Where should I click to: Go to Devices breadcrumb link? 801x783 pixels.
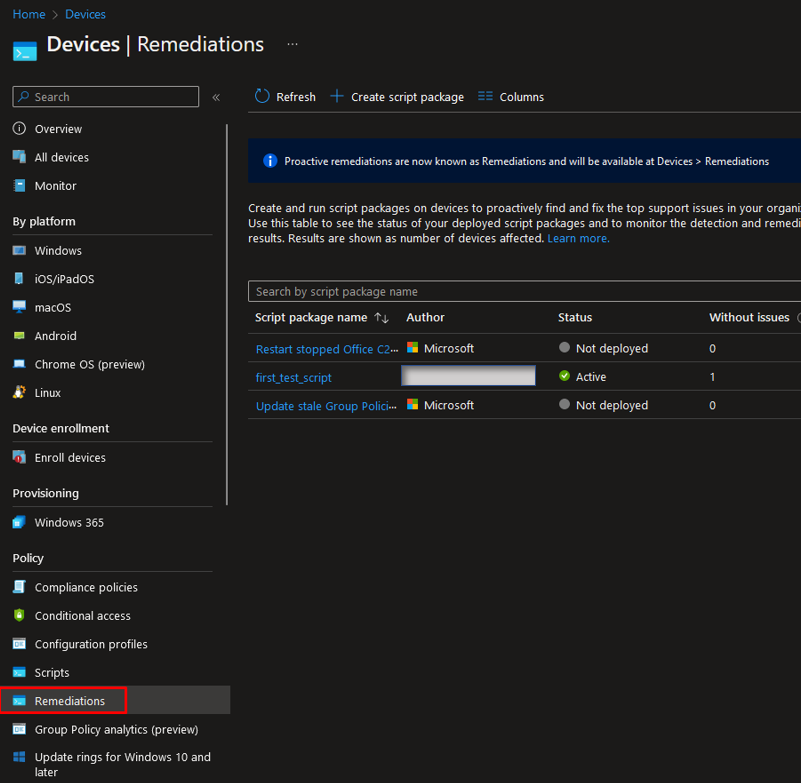85,14
